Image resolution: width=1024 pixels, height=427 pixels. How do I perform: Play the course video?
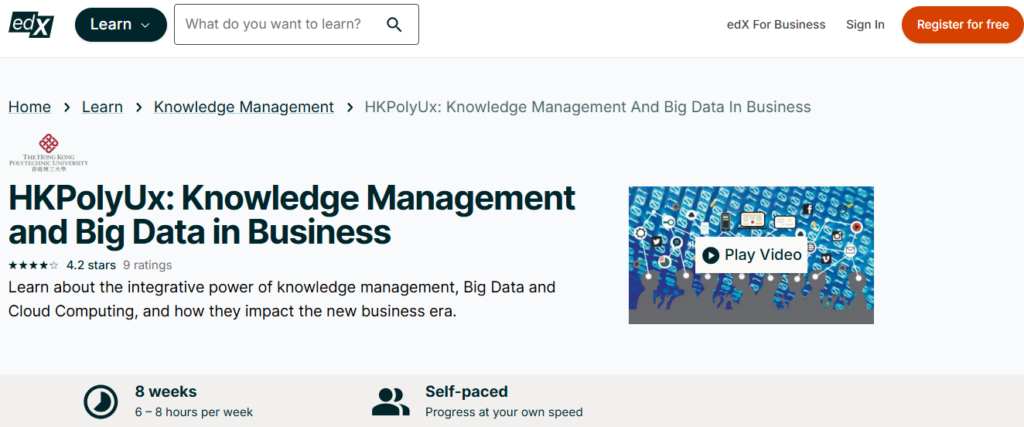[751, 255]
